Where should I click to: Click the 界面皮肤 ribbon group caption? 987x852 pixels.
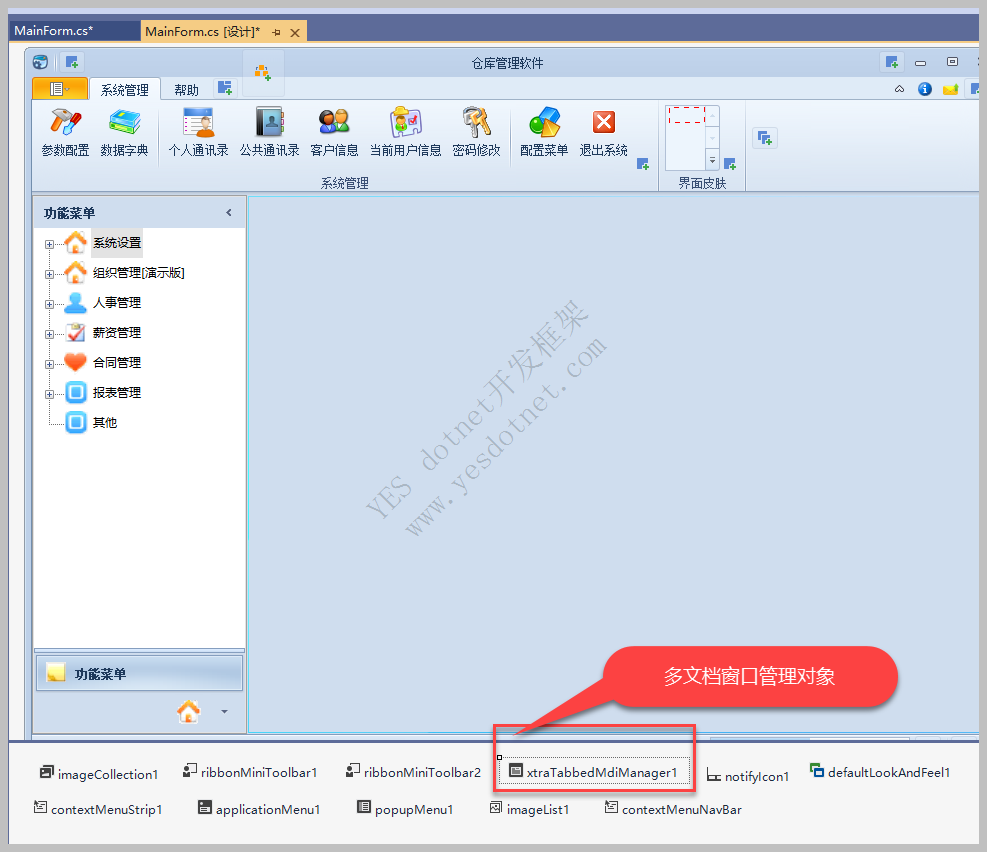click(702, 183)
